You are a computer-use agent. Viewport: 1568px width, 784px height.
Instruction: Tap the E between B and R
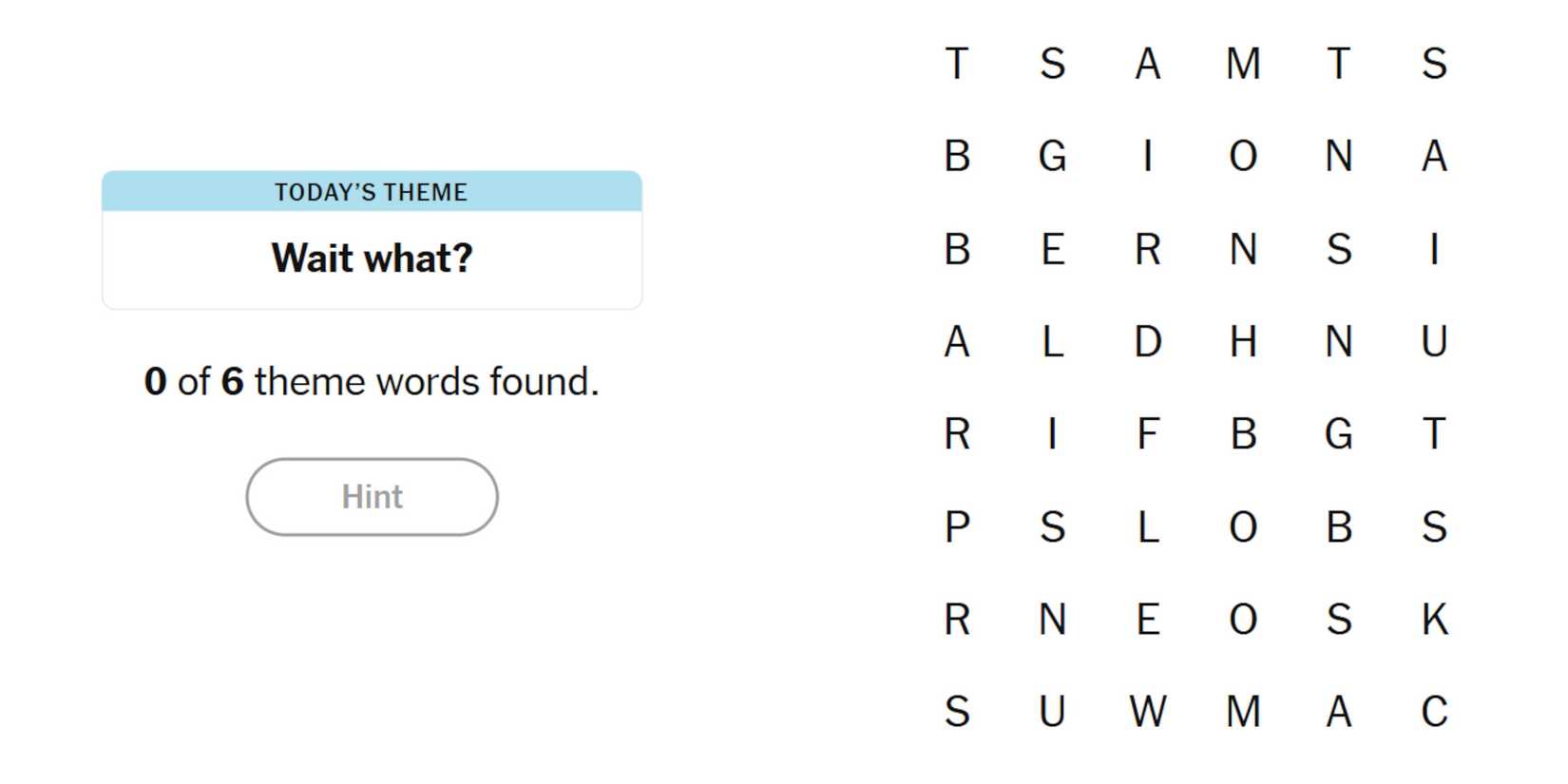1052,249
